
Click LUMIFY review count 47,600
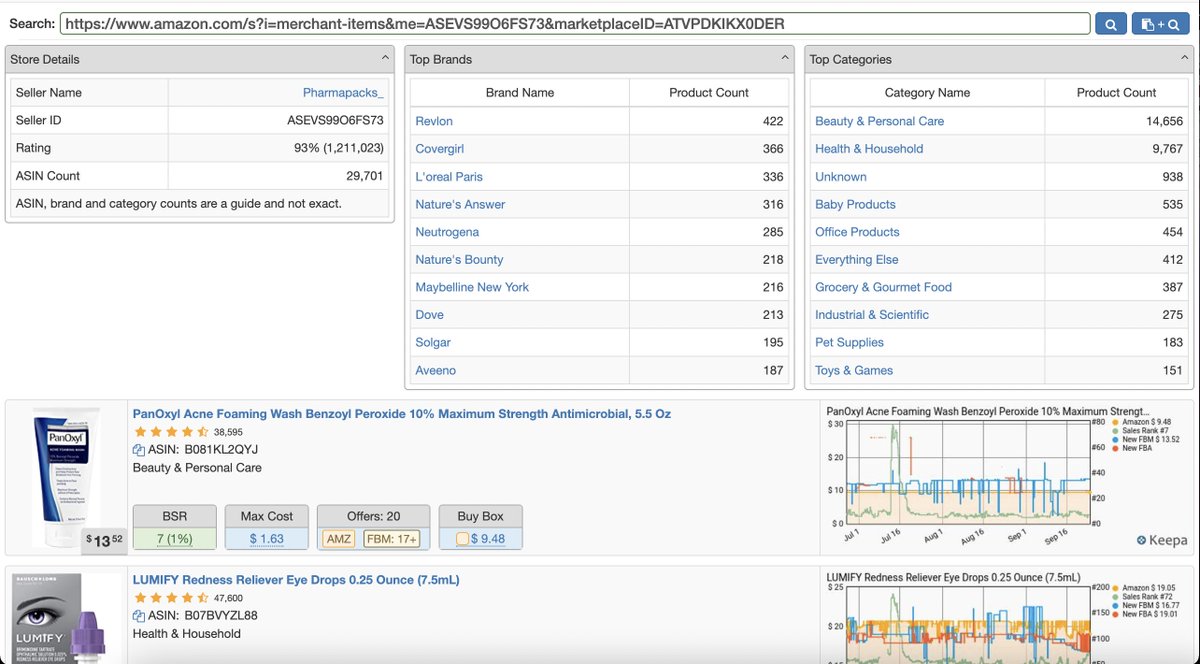click(229, 599)
